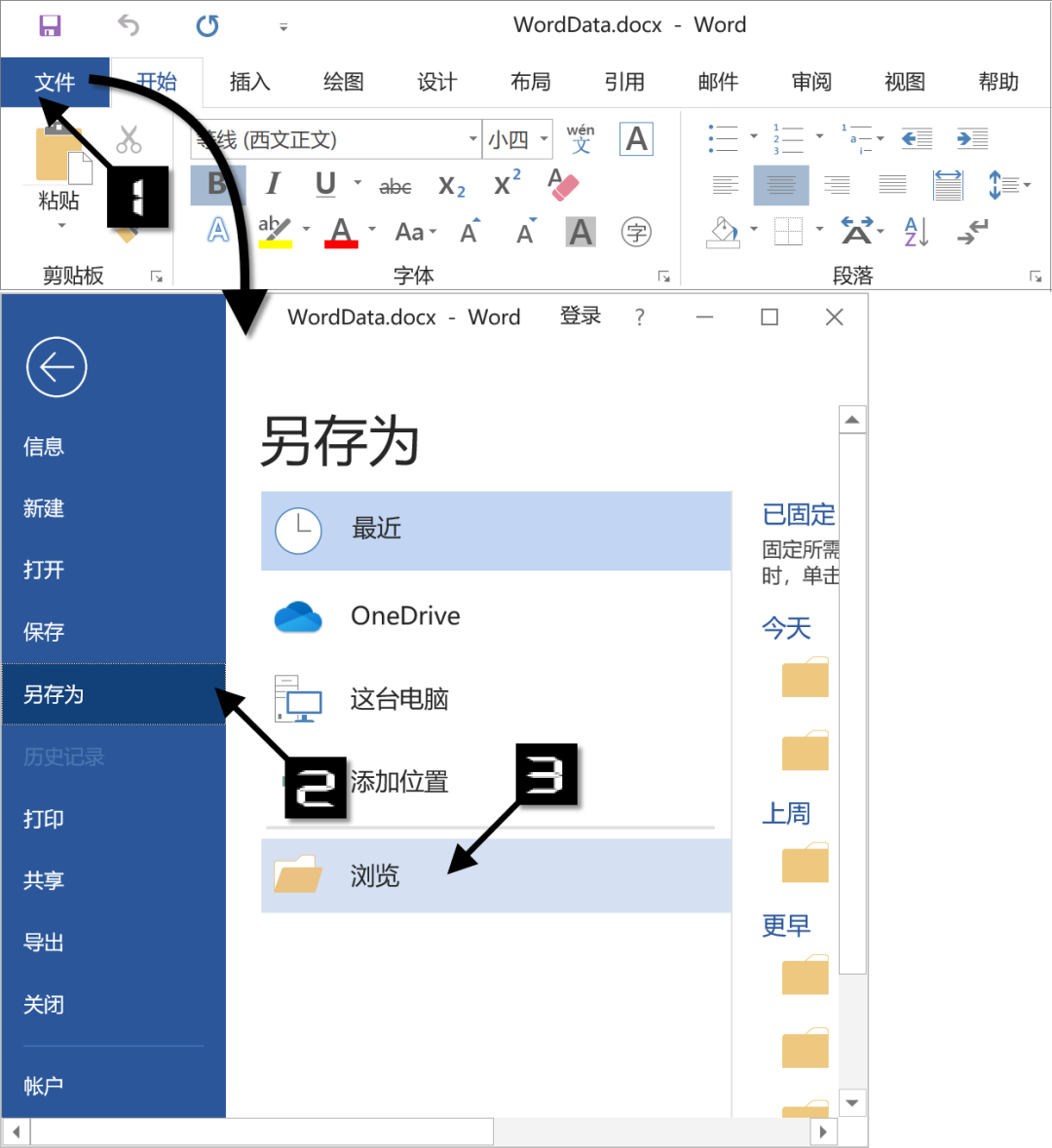Open the 视图 ribbon tab

(x=906, y=82)
